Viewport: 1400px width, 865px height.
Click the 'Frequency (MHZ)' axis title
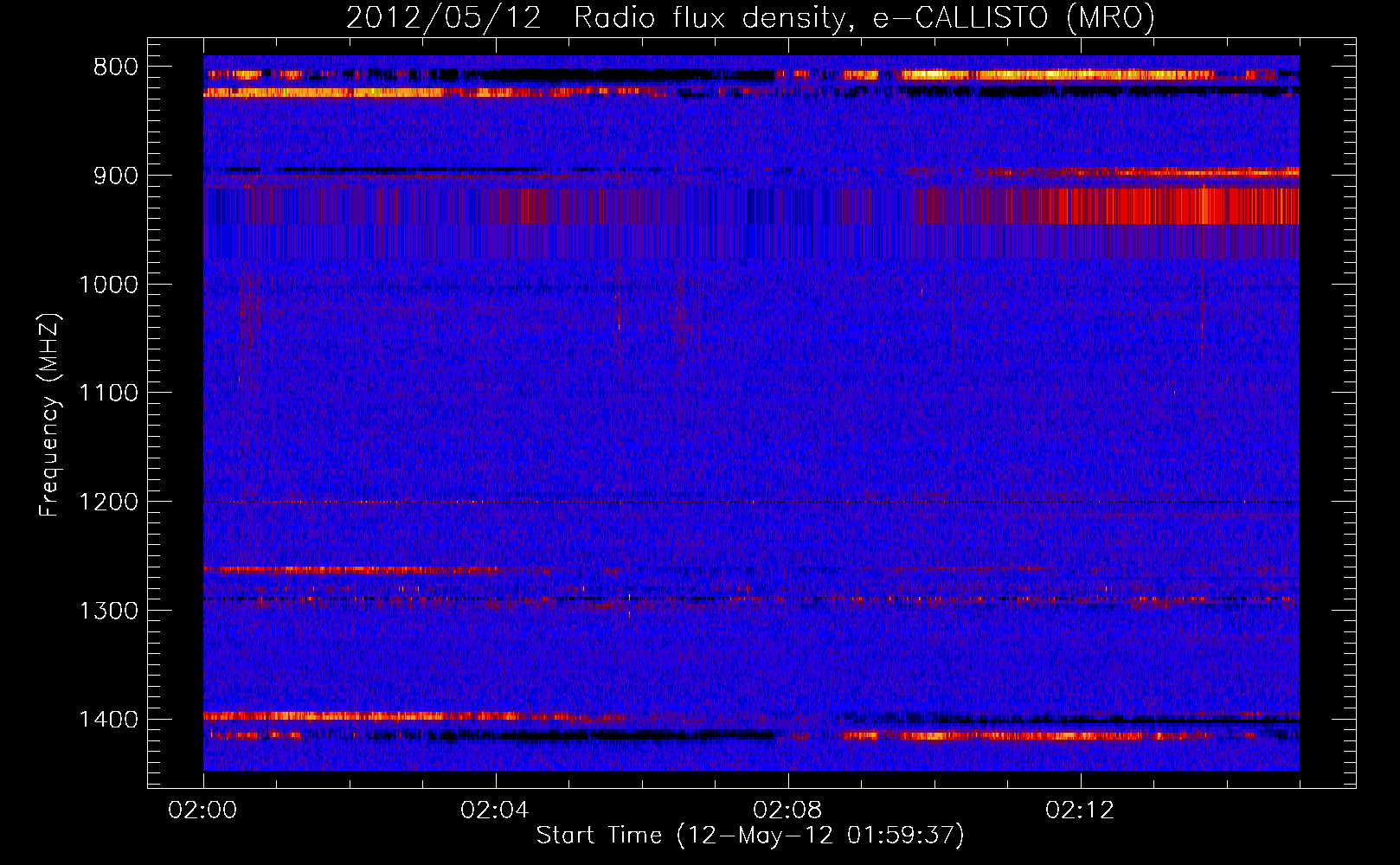(x=50, y=414)
